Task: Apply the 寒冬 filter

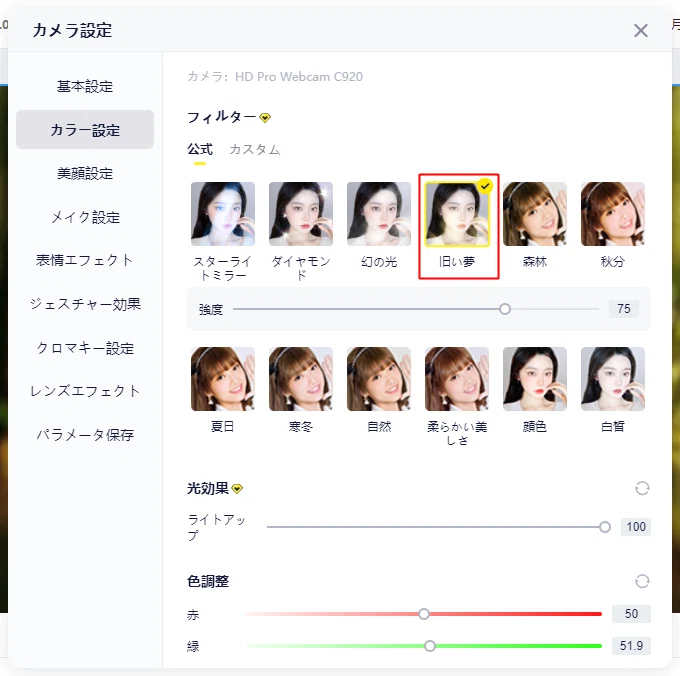Action: [x=301, y=379]
